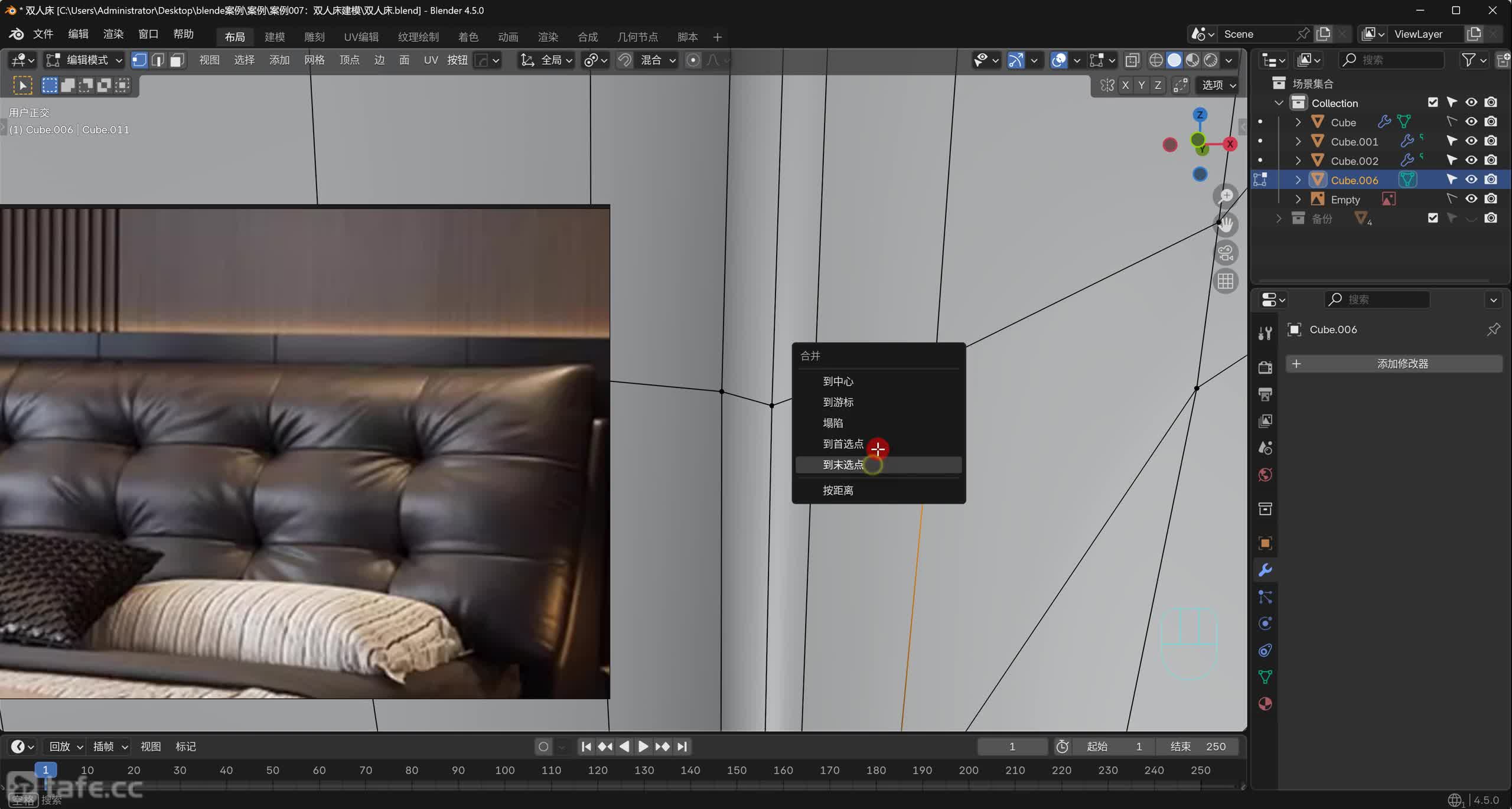Enable face selection mode icon
Screen dimensions: 1512x809
pos(177,60)
